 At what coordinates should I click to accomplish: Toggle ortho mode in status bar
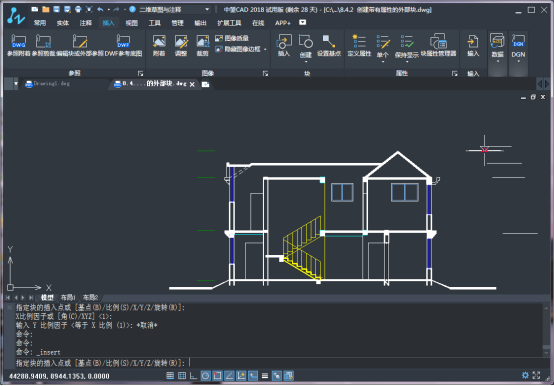tap(193, 375)
